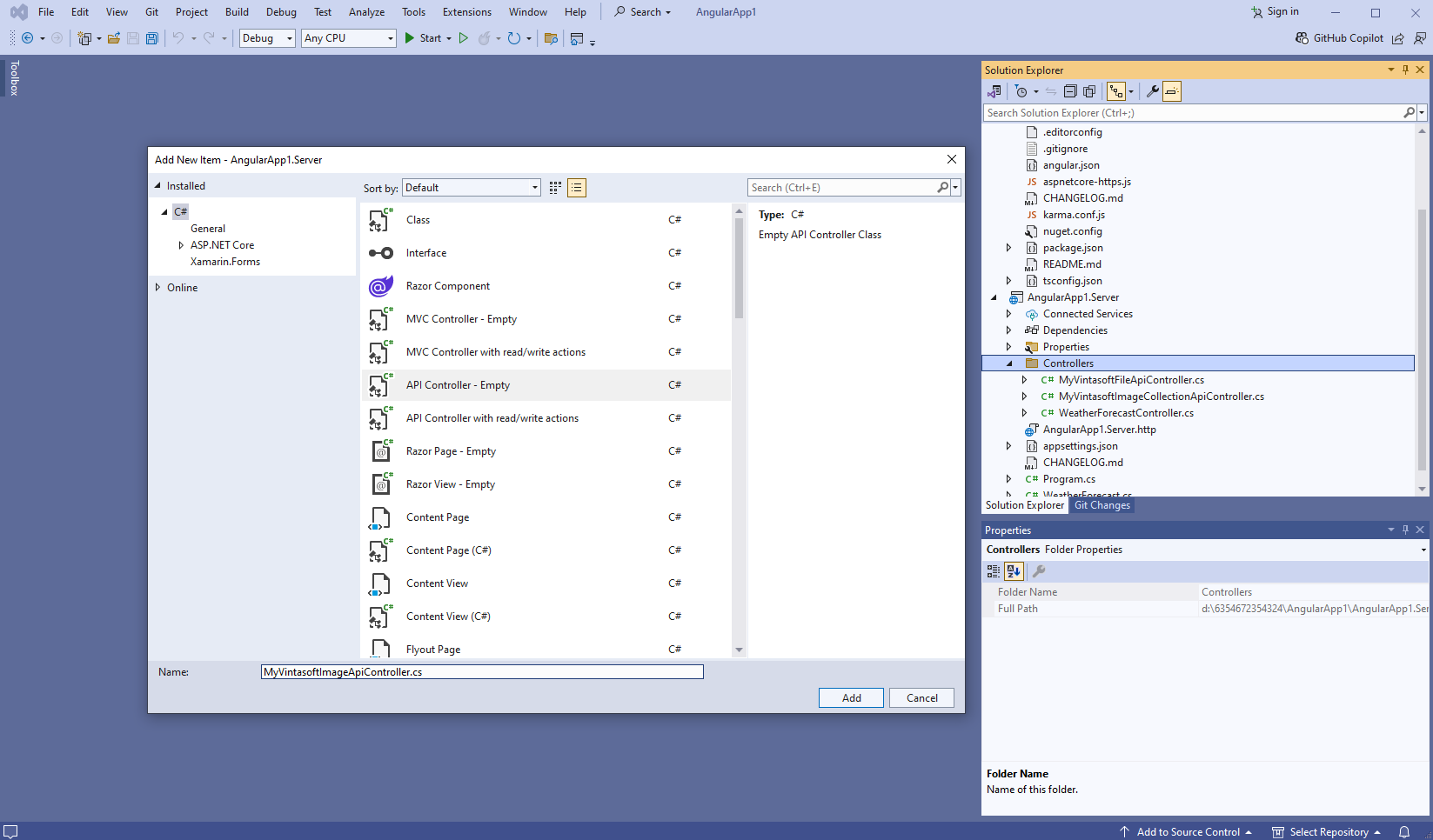Switch item list to small icons view
This screenshot has width=1433, height=840.
555,188
